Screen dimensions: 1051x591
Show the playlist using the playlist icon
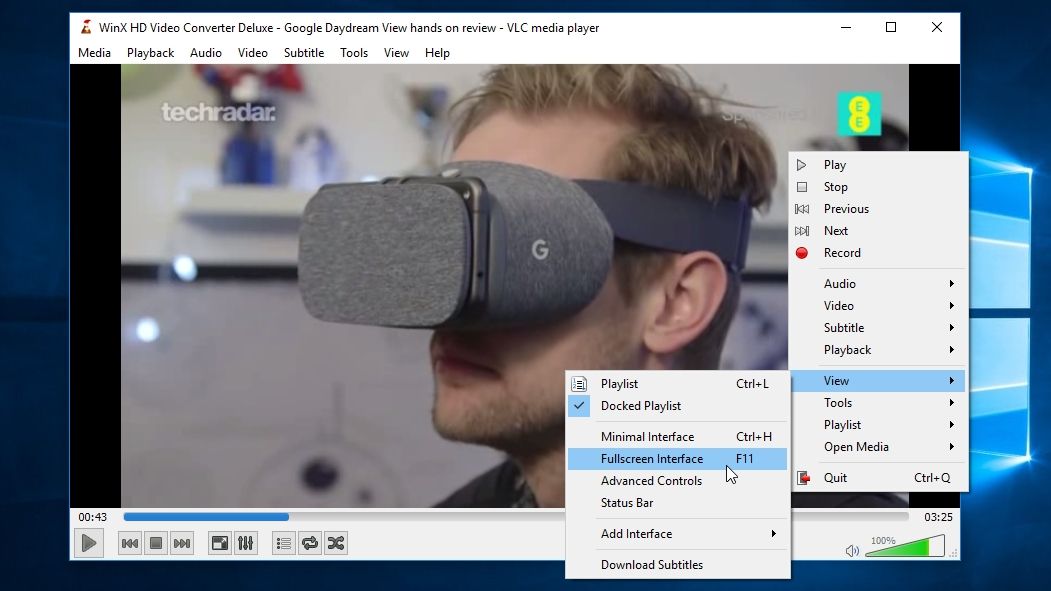(283, 543)
